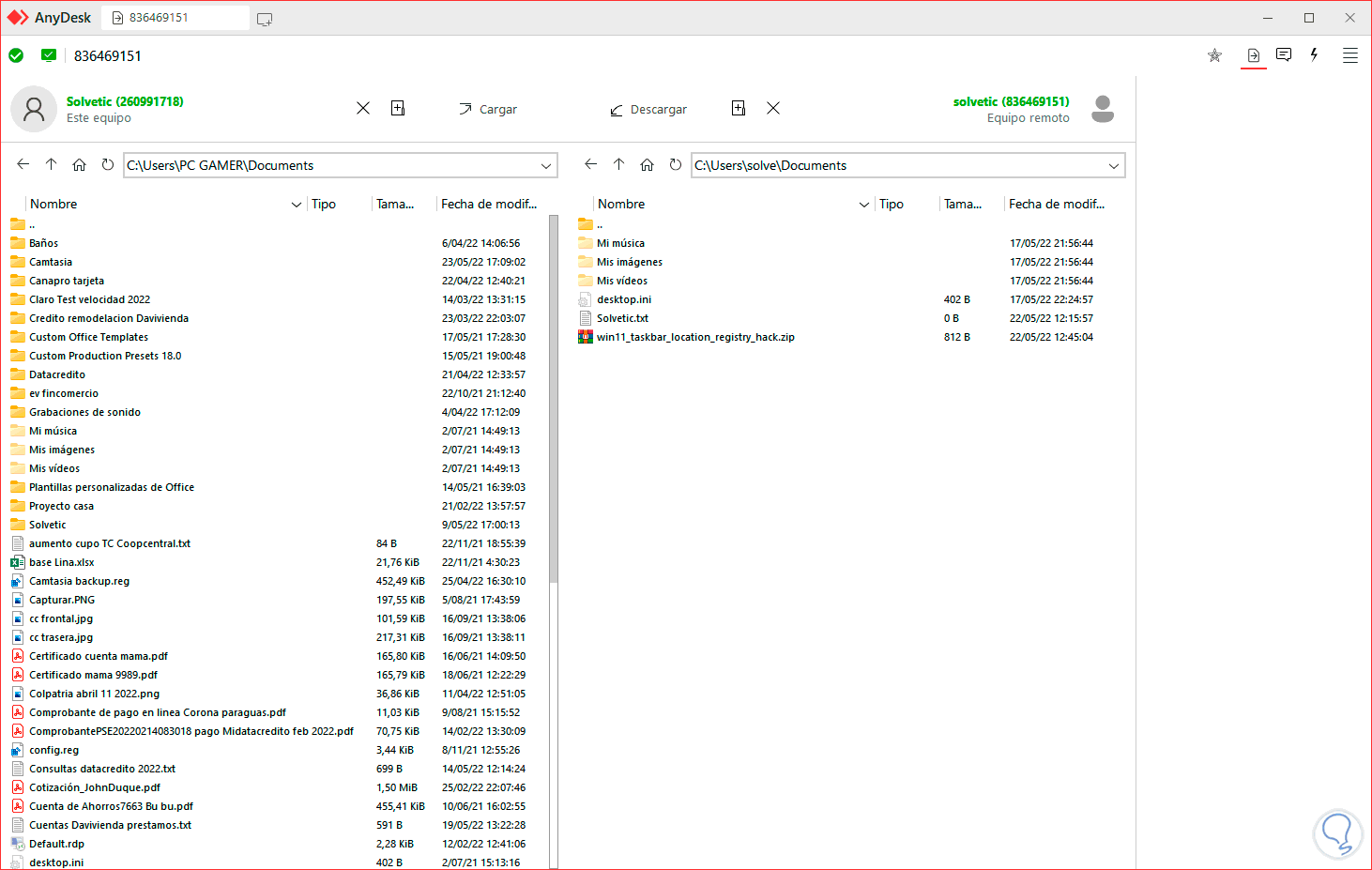Go up one folder in the local pane
This screenshot has height=870, width=1372.
pyautogui.click(x=52, y=164)
